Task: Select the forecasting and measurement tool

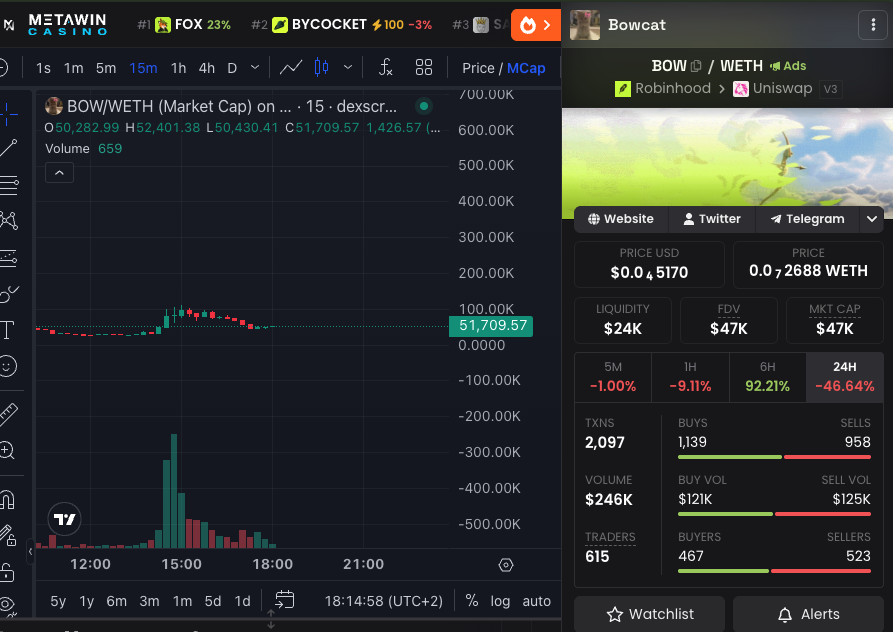Action: pos(9,257)
